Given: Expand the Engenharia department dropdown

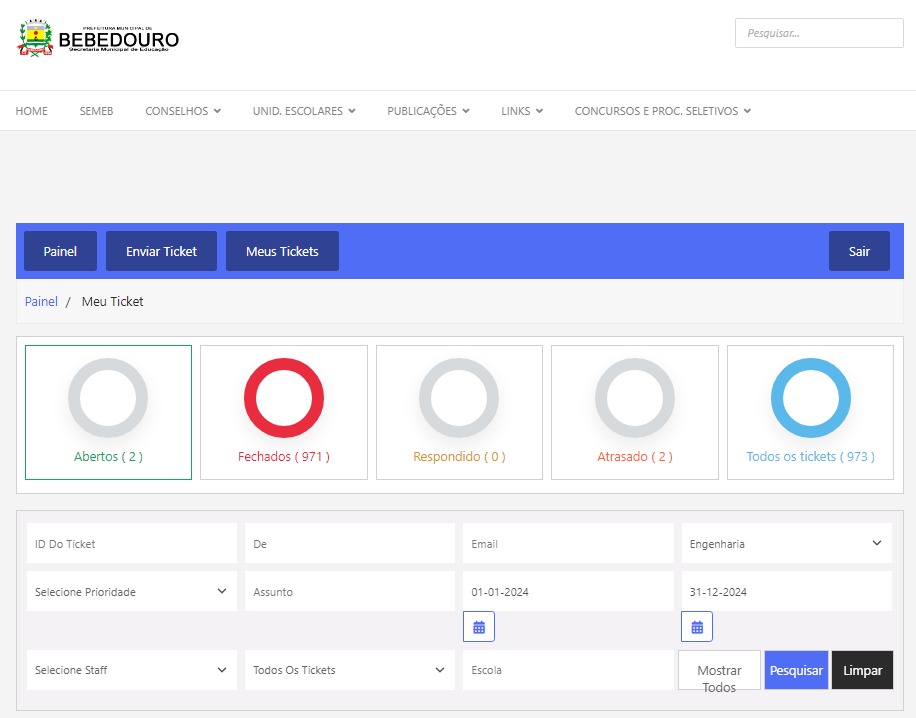Looking at the screenshot, I should click(786, 544).
